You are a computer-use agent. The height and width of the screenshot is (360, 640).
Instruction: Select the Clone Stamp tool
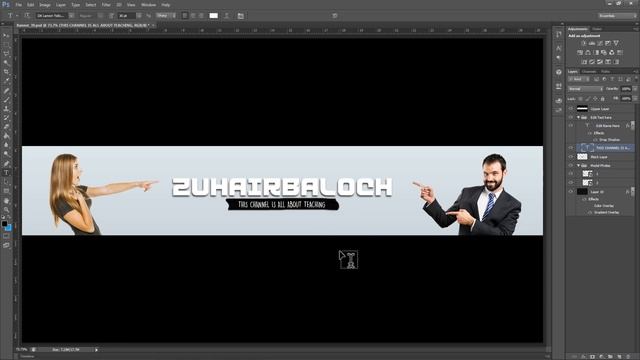6,109
